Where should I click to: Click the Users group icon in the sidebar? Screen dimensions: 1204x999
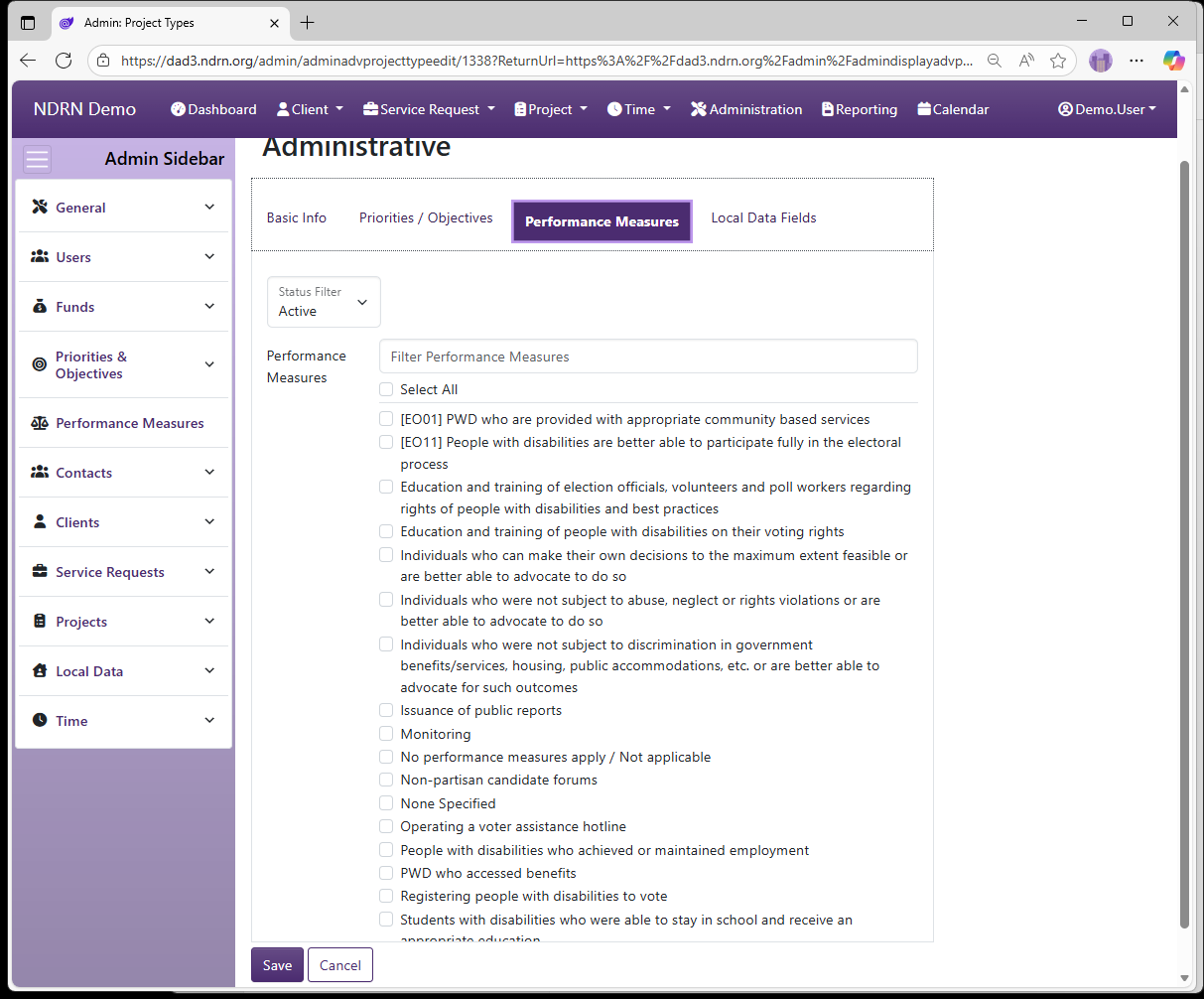pos(40,256)
